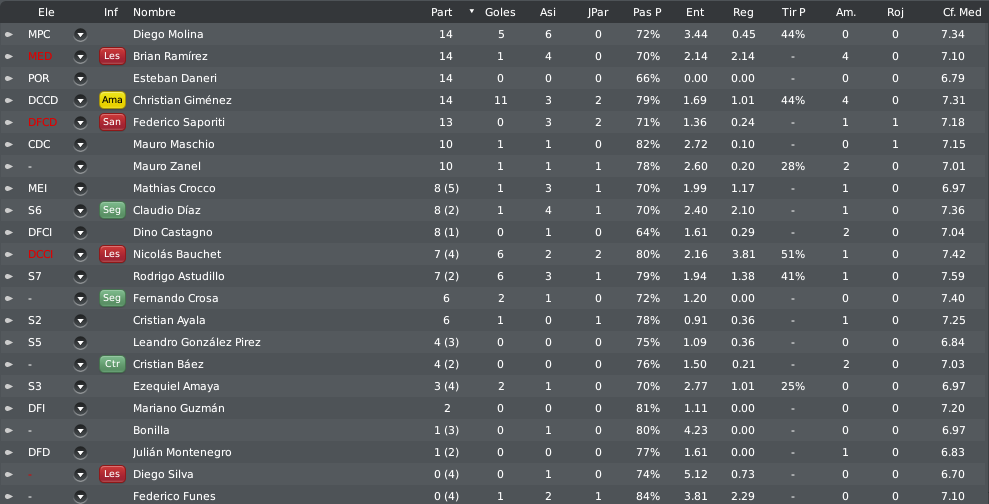Open the dropdown arrow beside Federico Funes
The image size is (989, 504).
[x=80, y=496]
